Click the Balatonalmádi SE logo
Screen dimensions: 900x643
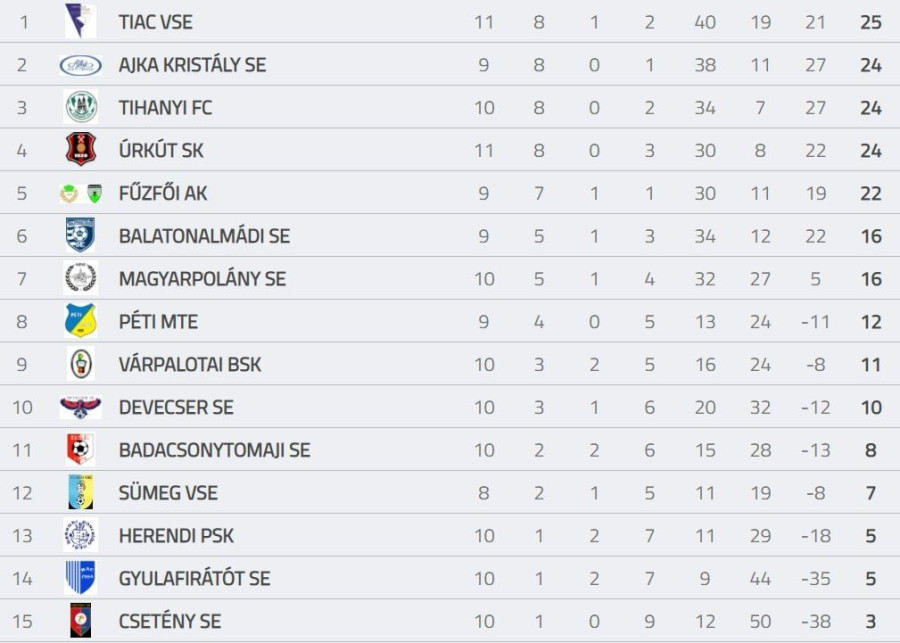point(80,236)
